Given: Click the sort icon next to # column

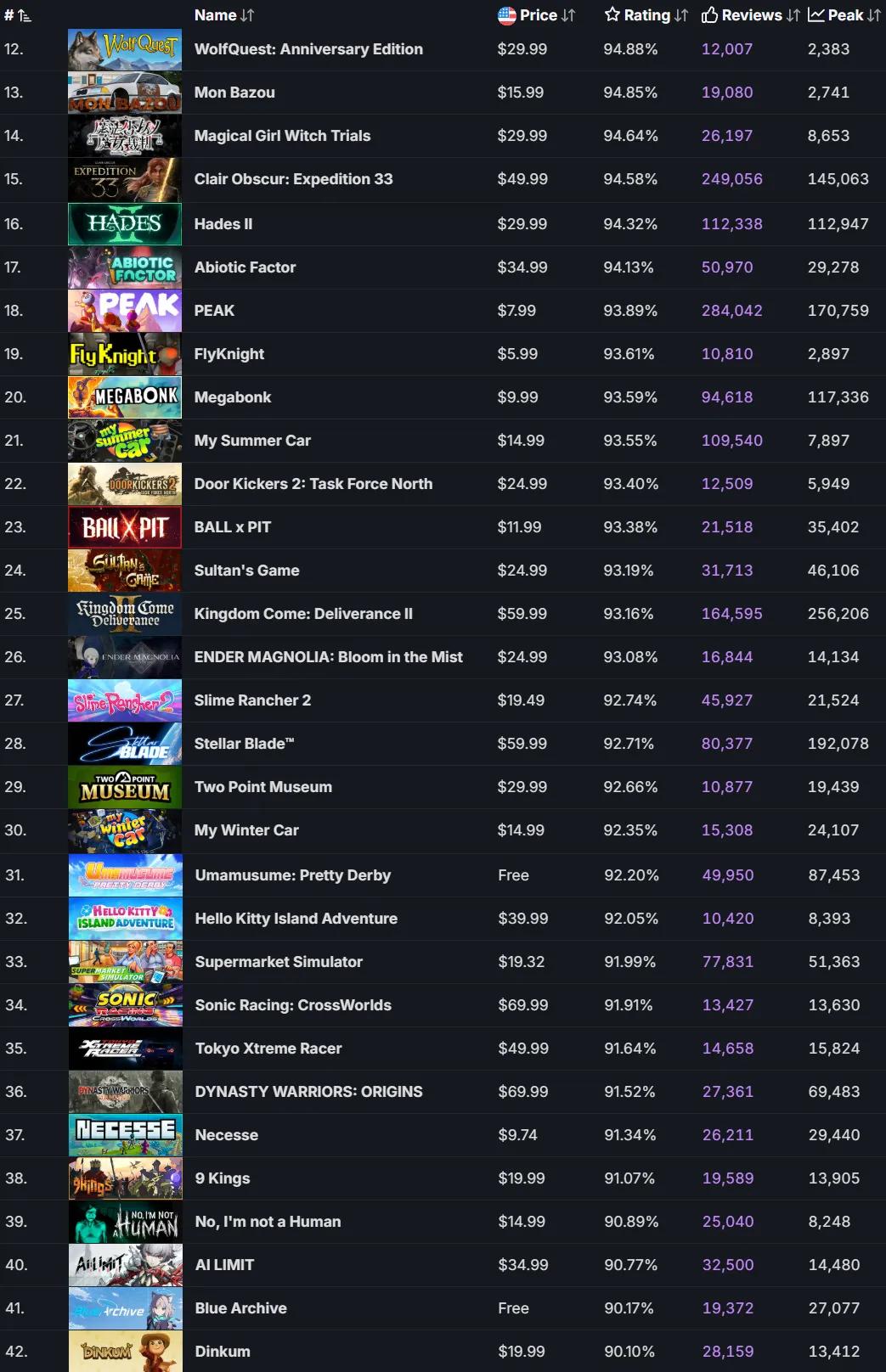Looking at the screenshot, I should click(x=24, y=15).
